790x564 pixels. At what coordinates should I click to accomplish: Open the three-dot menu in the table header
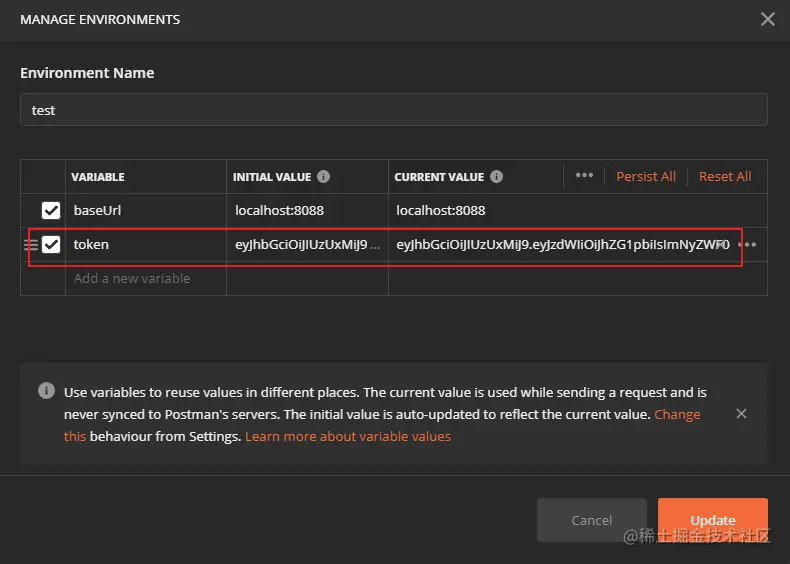point(584,175)
